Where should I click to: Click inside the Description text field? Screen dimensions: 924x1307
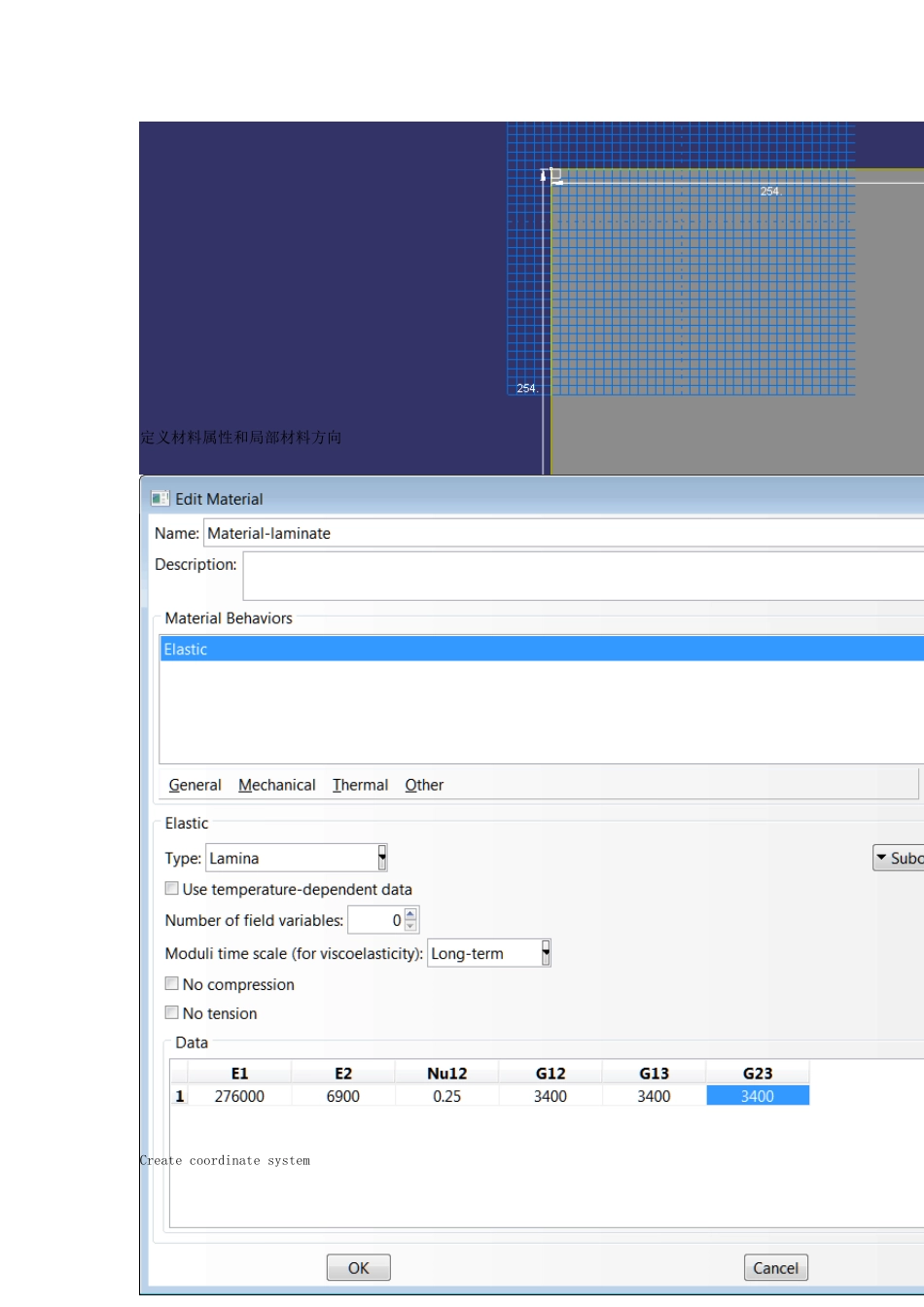click(x=582, y=576)
